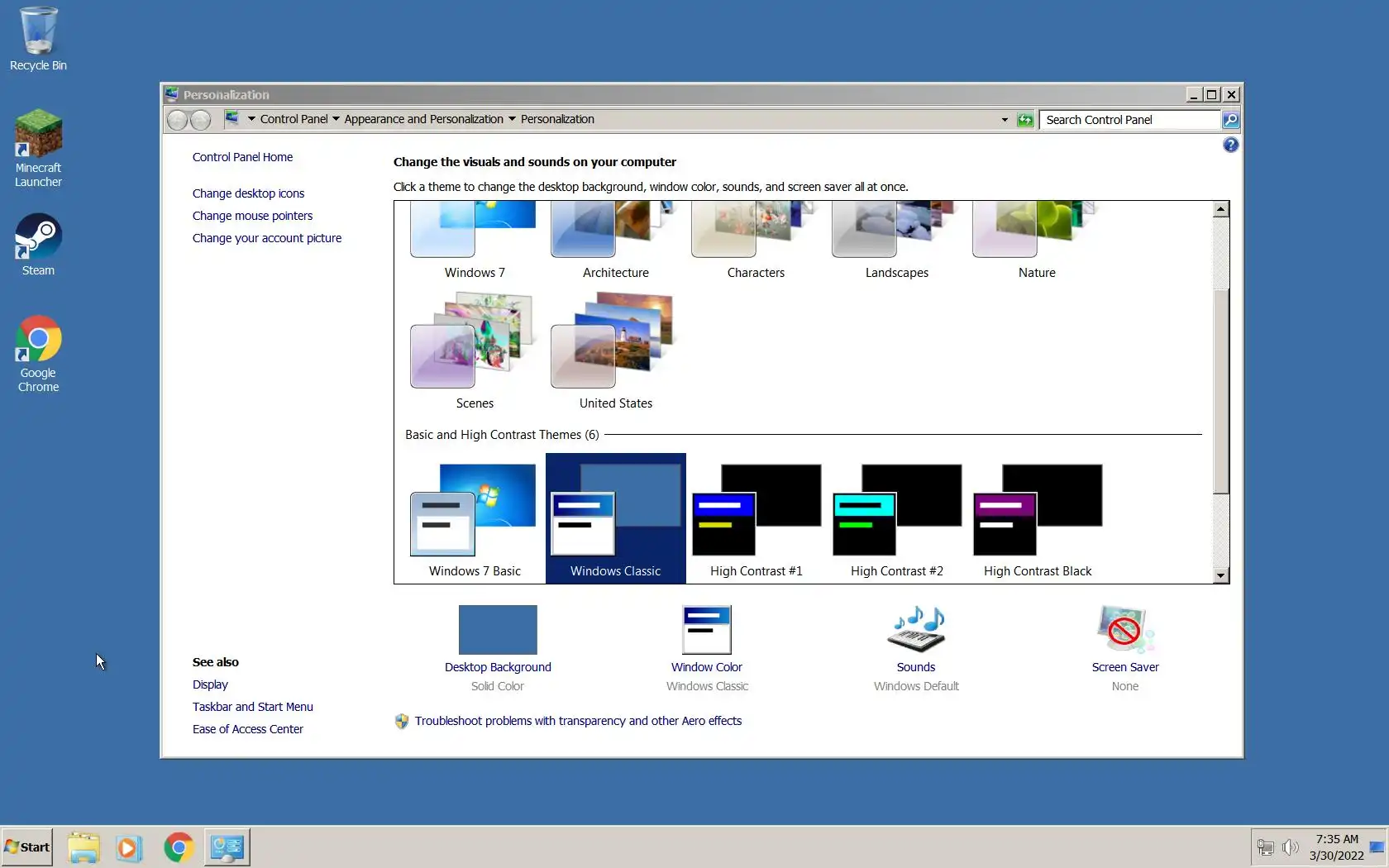1389x868 pixels.
Task: Open the Change mouse pointers link
Action: click(252, 216)
